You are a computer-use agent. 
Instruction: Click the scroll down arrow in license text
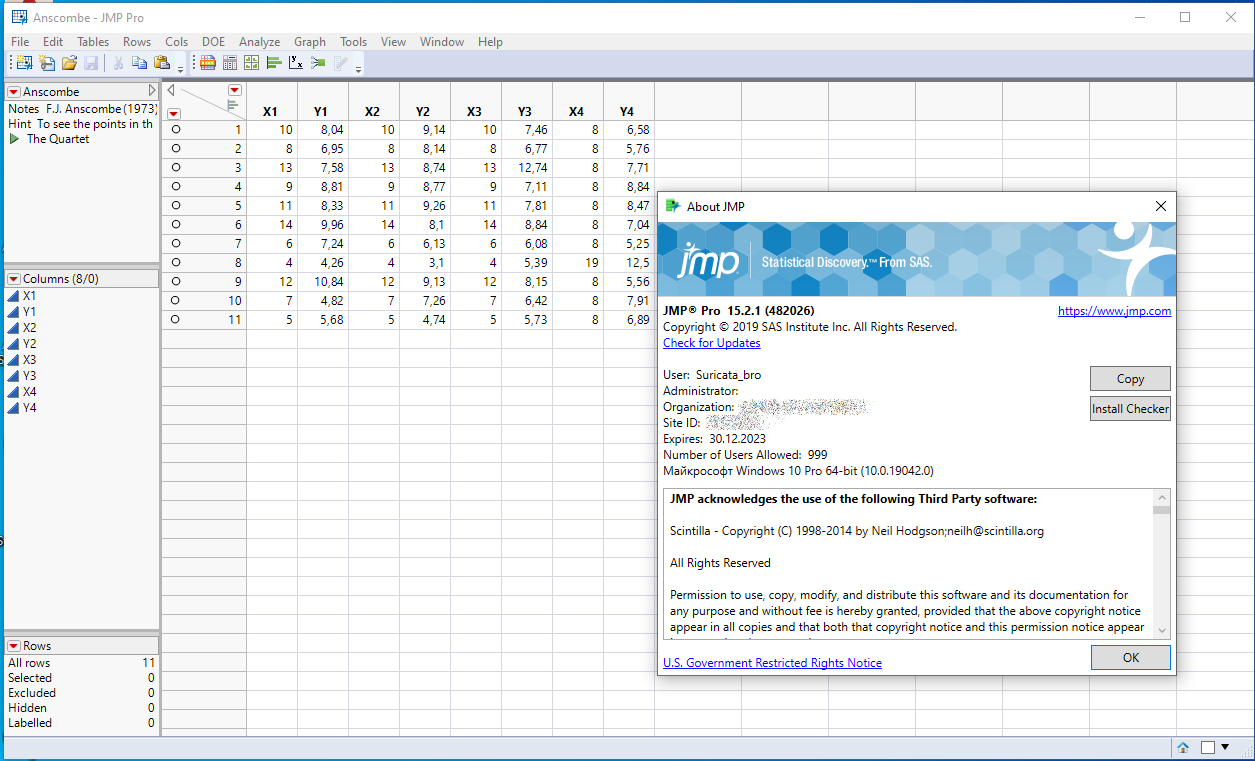point(1161,629)
